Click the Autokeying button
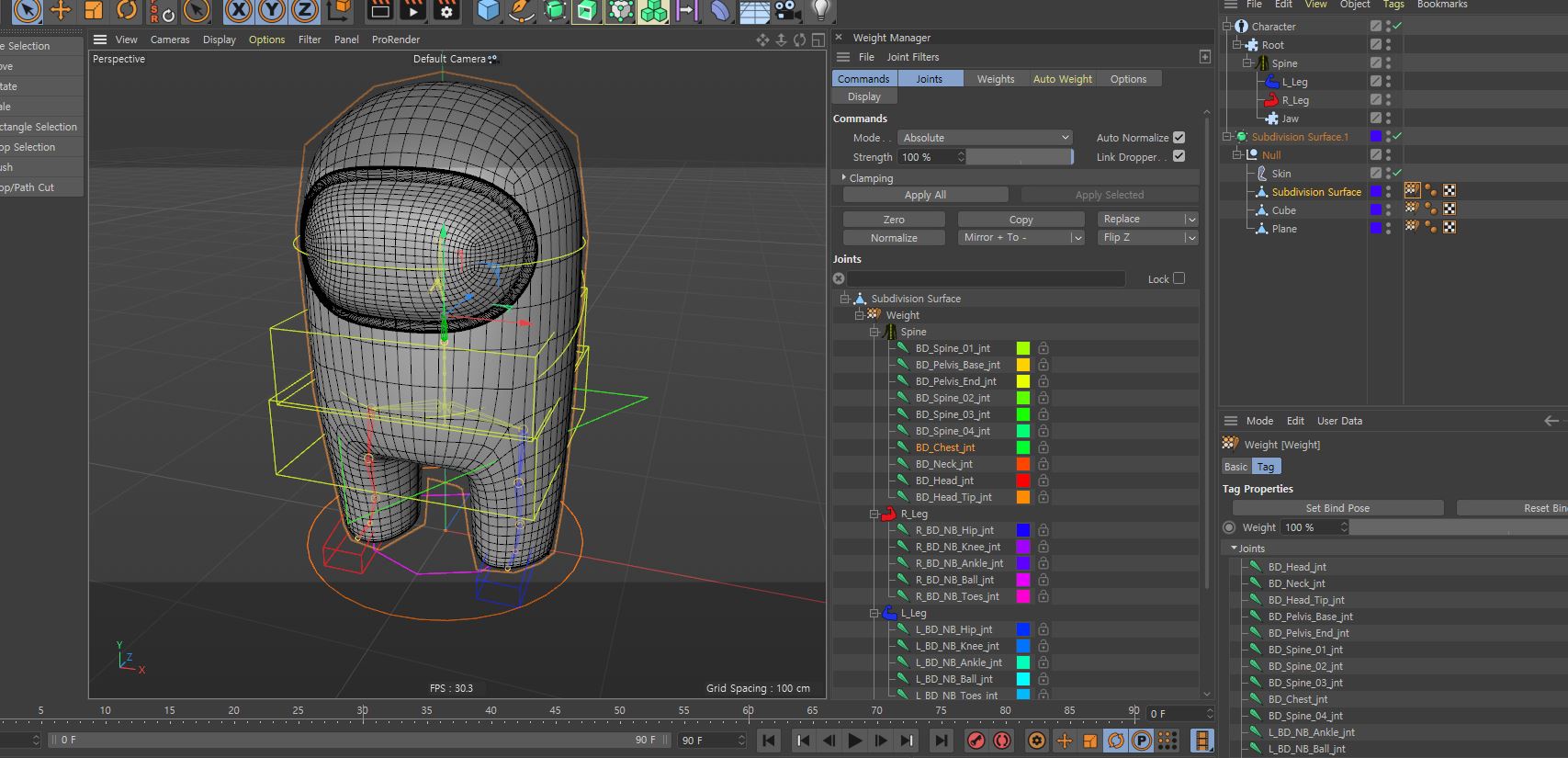 pyautogui.click(x=1002, y=741)
